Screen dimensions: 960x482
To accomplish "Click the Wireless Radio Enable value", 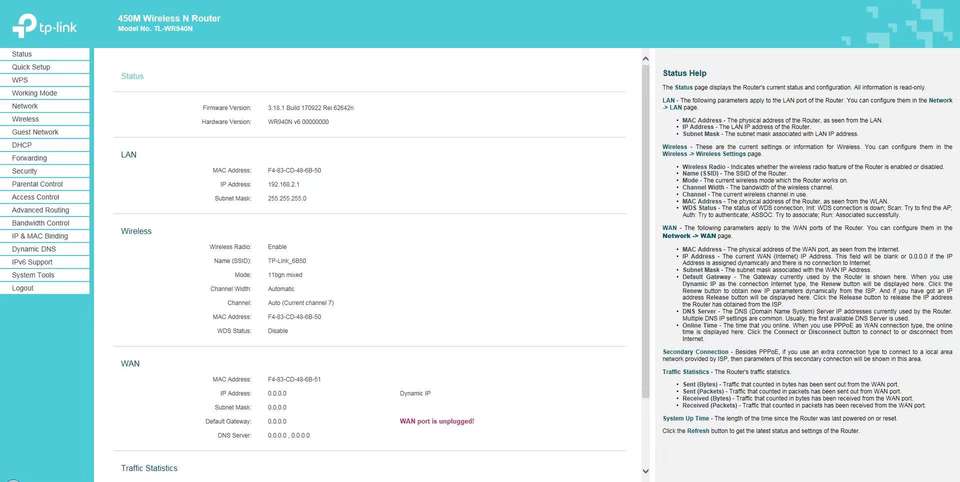I will [277, 247].
